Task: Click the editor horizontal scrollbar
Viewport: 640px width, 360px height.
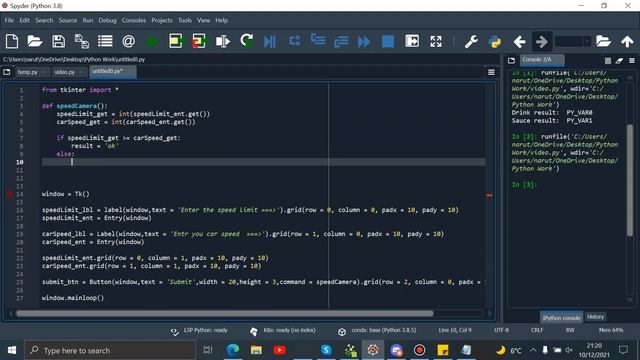Action: [224, 313]
